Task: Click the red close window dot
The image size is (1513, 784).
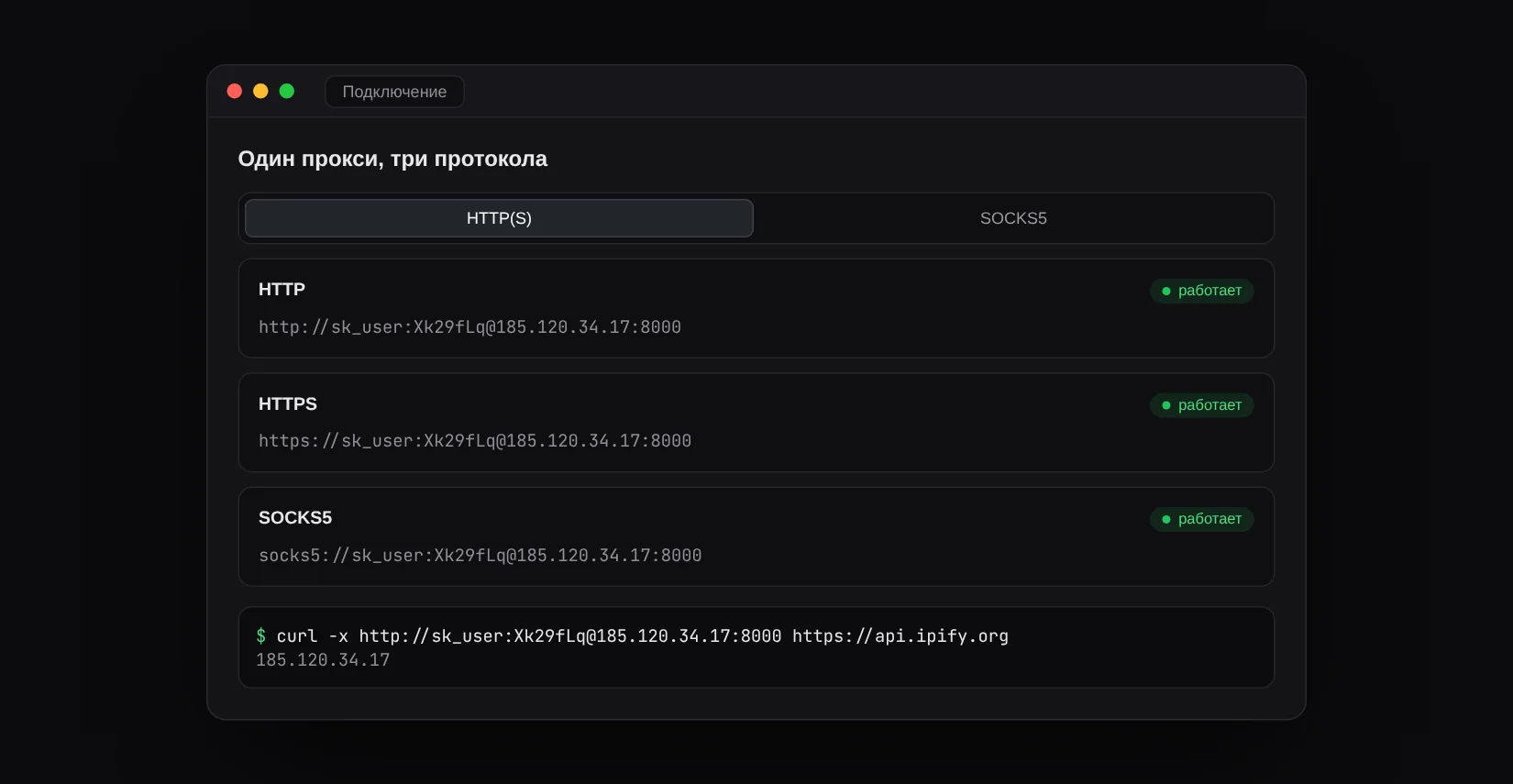Action: pyautogui.click(x=235, y=91)
